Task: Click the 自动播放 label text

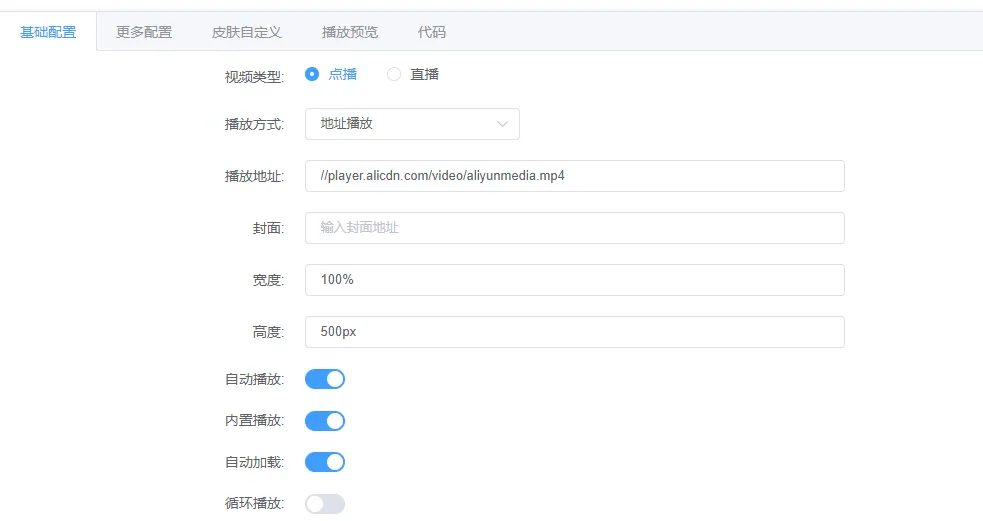Action: coord(254,379)
